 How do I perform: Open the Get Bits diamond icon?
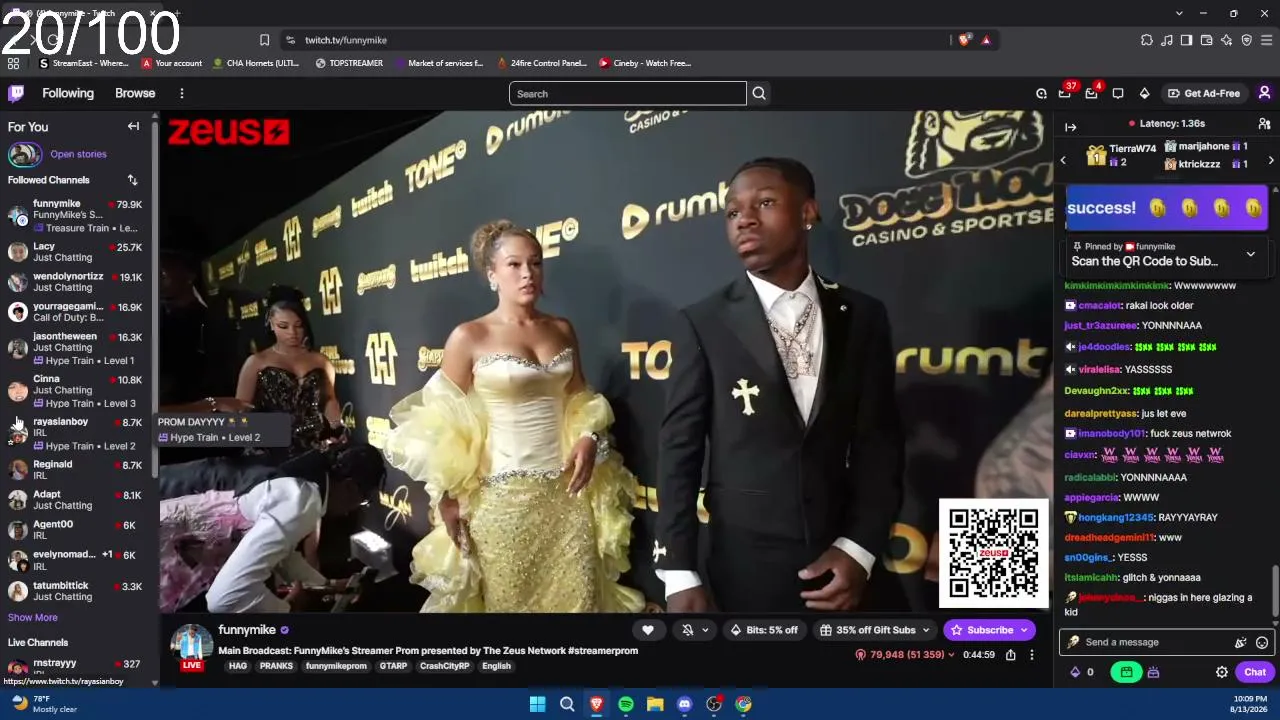coord(1144,93)
